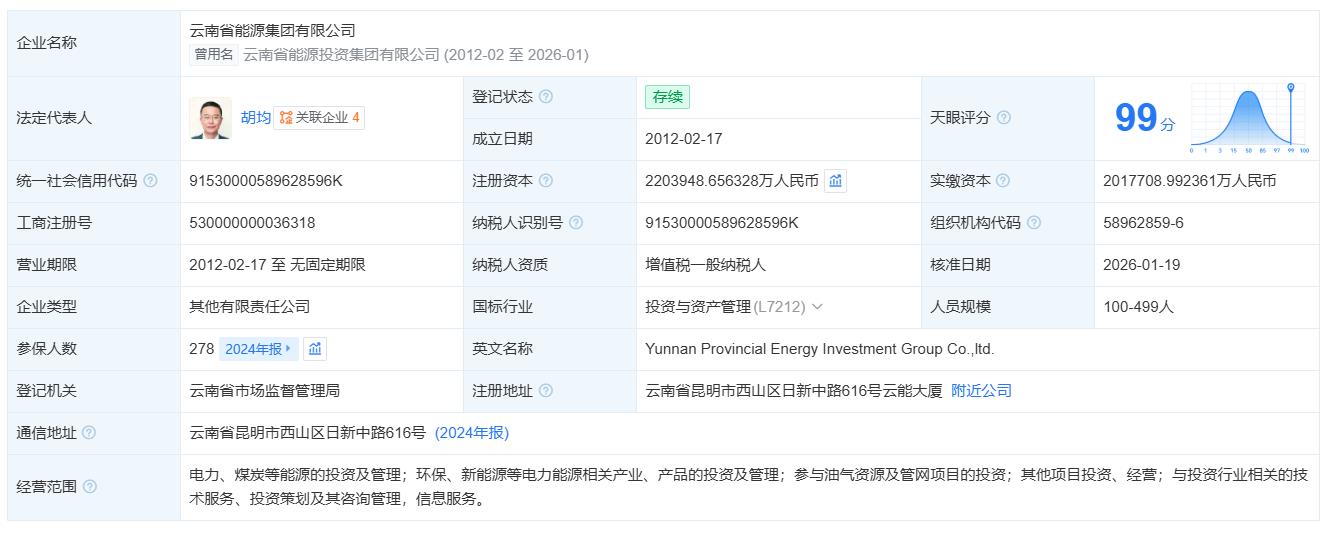The width and height of the screenshot is (1332, 535).
Task: Click help icon beside 注册资本 label
Action: click(x=545, y=181)
